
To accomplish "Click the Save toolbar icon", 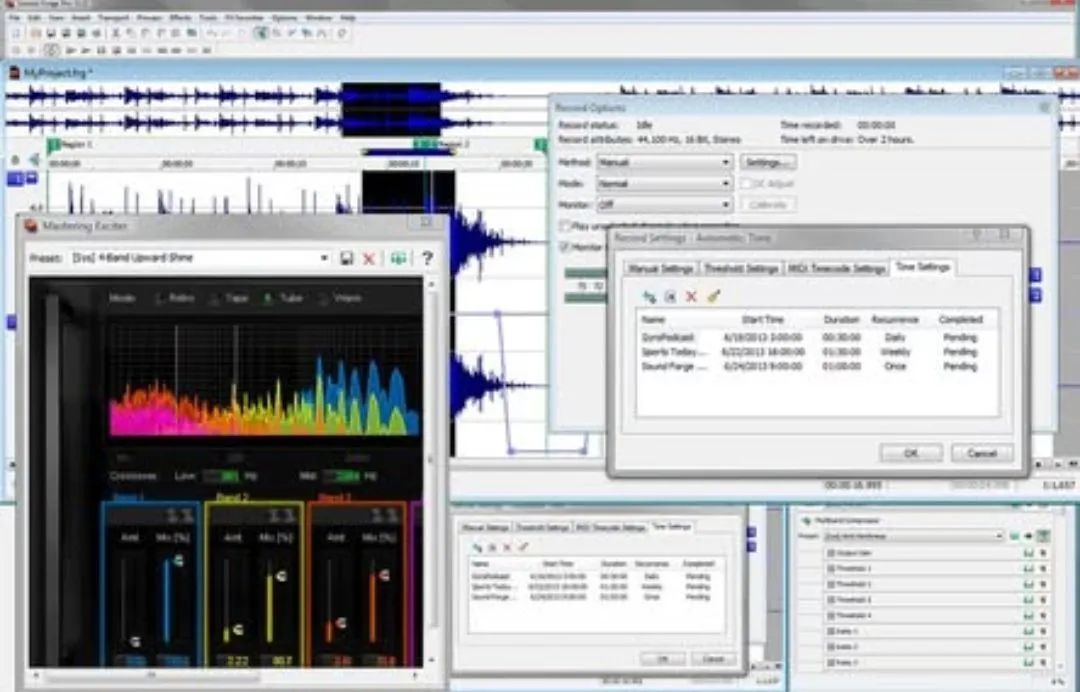I will click(x=51, y=32).
